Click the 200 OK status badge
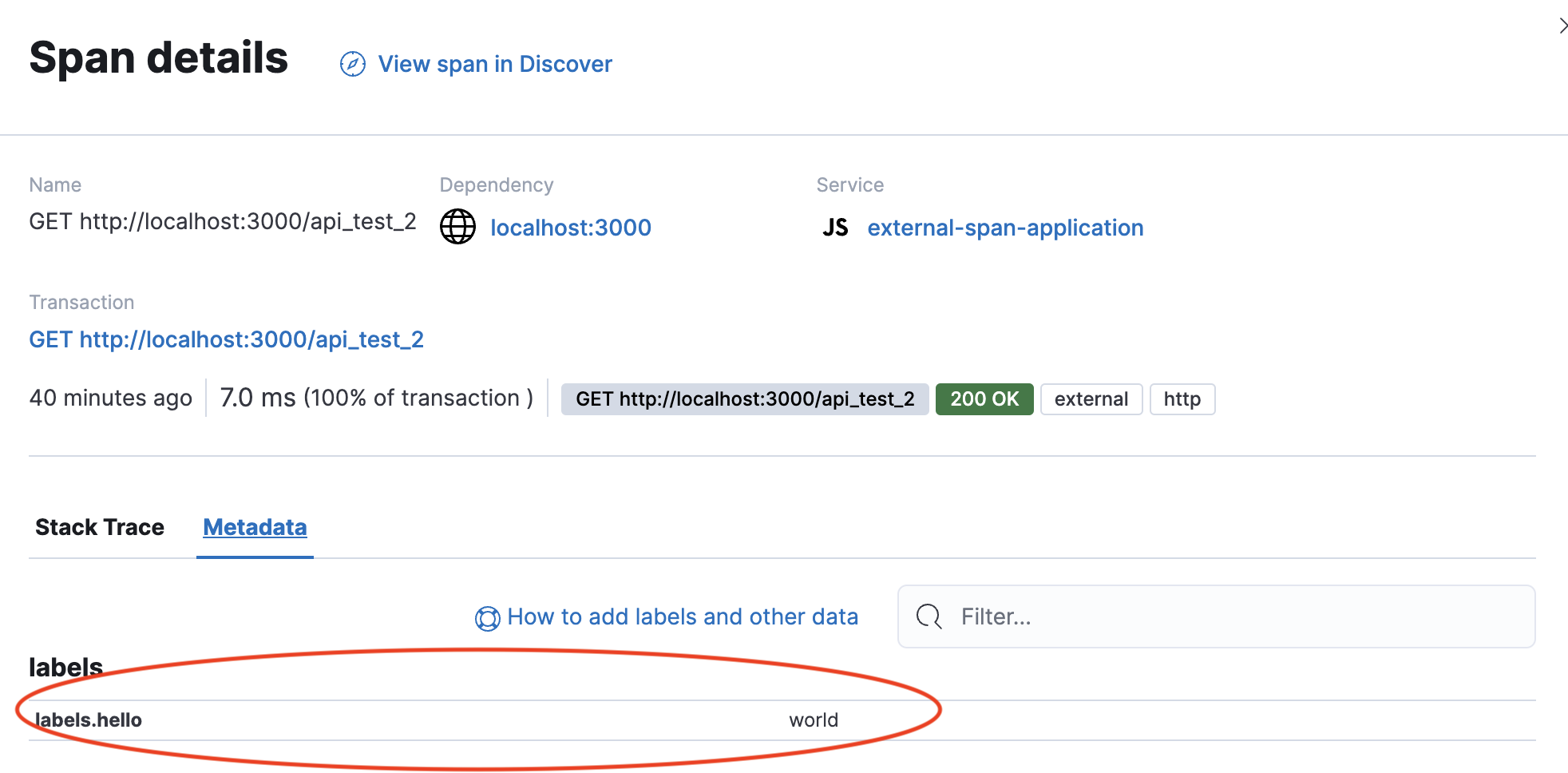 (x=984, y=399)
